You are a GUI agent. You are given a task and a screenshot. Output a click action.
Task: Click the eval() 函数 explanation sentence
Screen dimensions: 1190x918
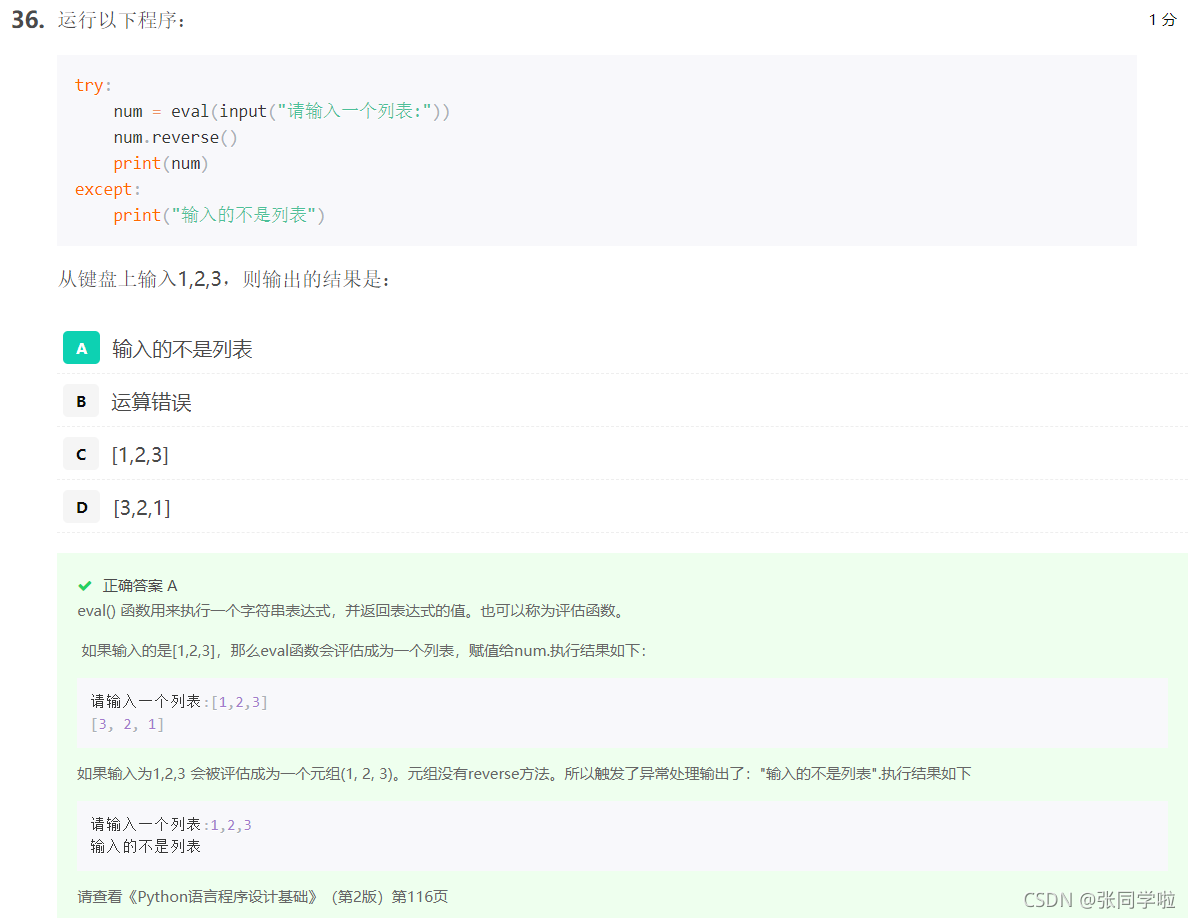pos(352,611)
